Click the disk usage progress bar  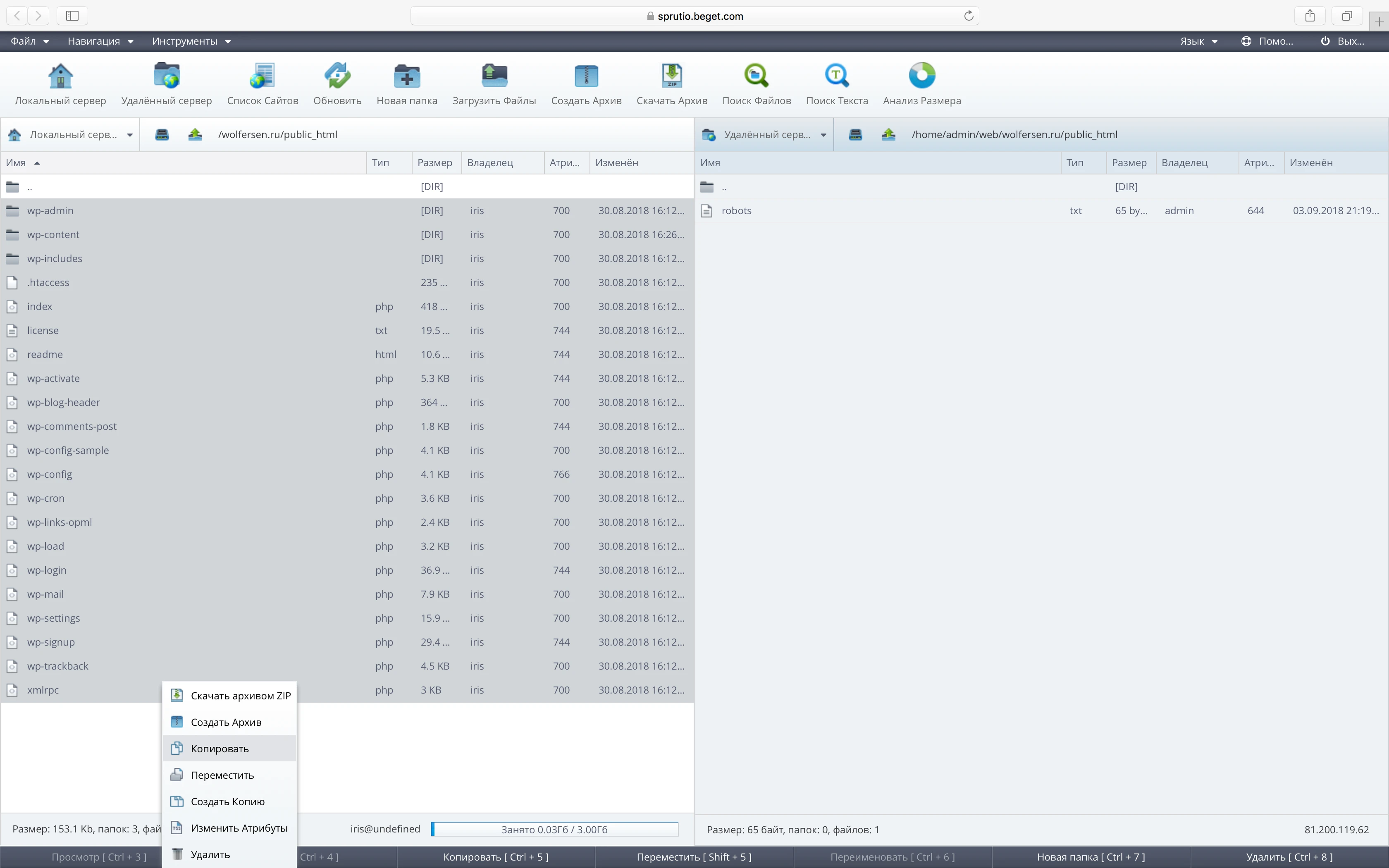(x=554, y=829)
